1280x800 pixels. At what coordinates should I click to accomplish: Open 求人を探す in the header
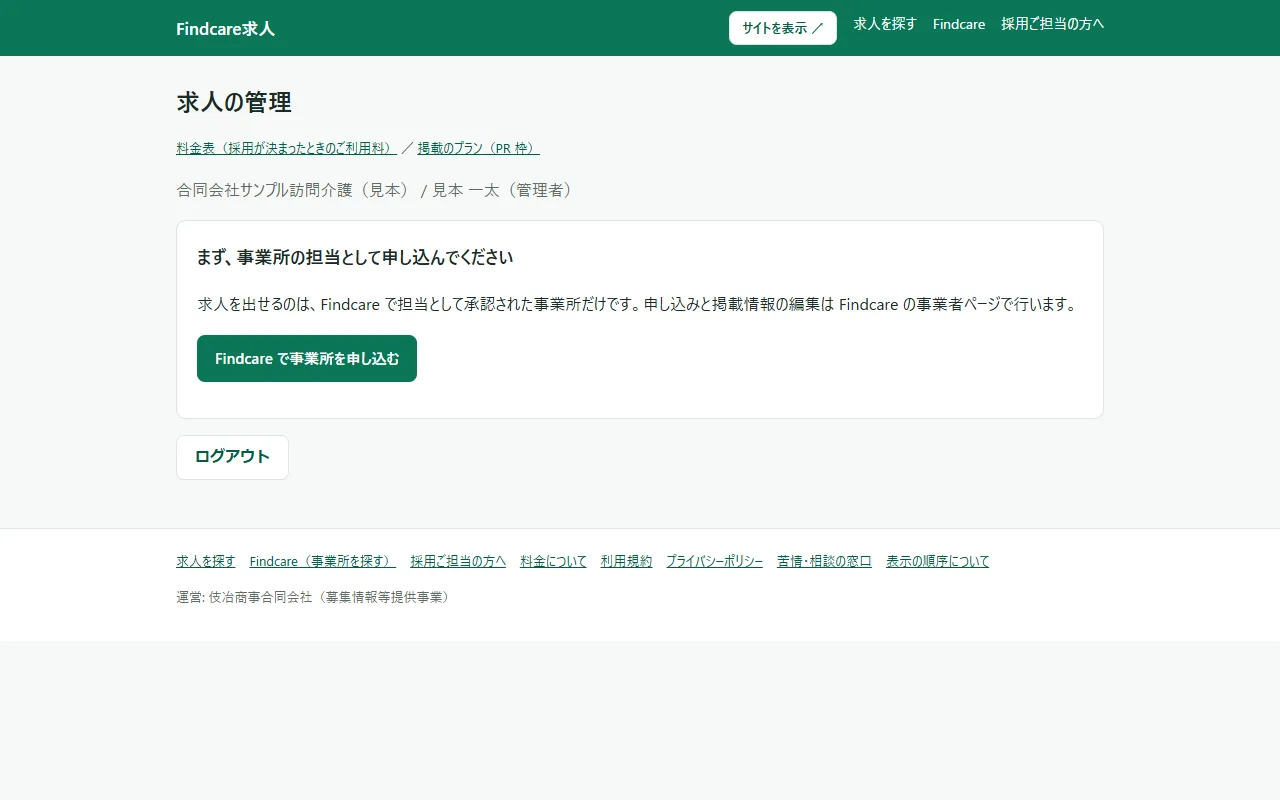[x=885, y=24]
